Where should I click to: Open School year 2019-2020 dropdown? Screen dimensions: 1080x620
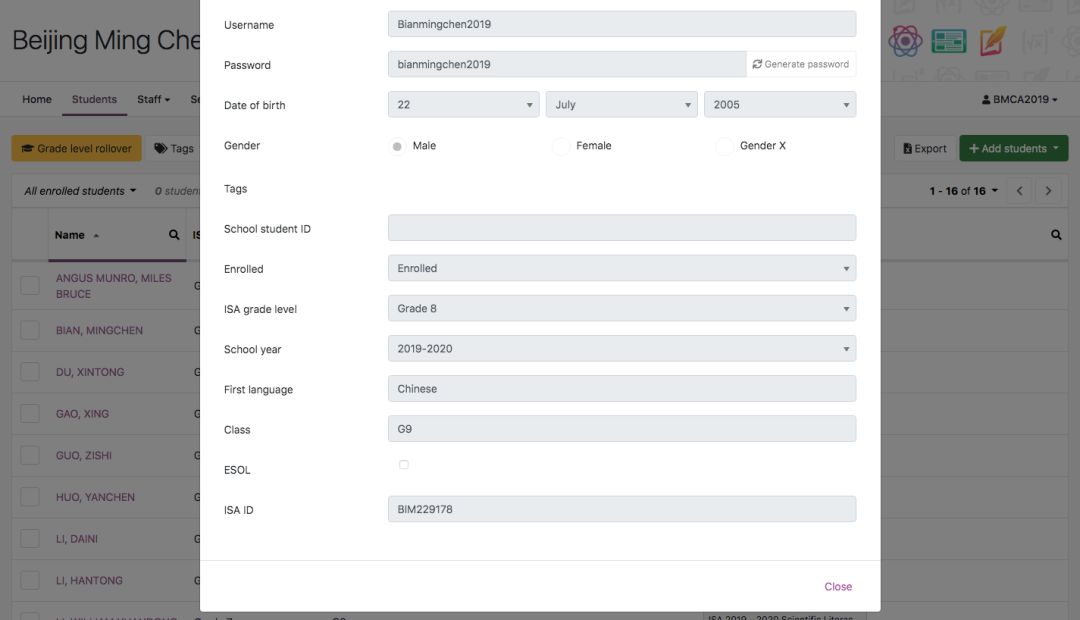621,349
